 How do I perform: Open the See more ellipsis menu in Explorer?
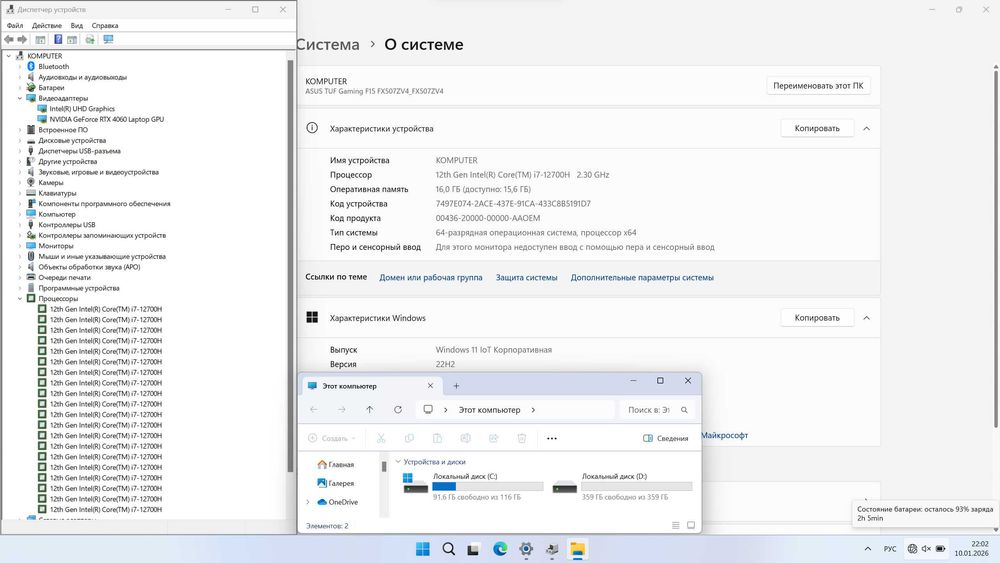(x=552, y=438)
